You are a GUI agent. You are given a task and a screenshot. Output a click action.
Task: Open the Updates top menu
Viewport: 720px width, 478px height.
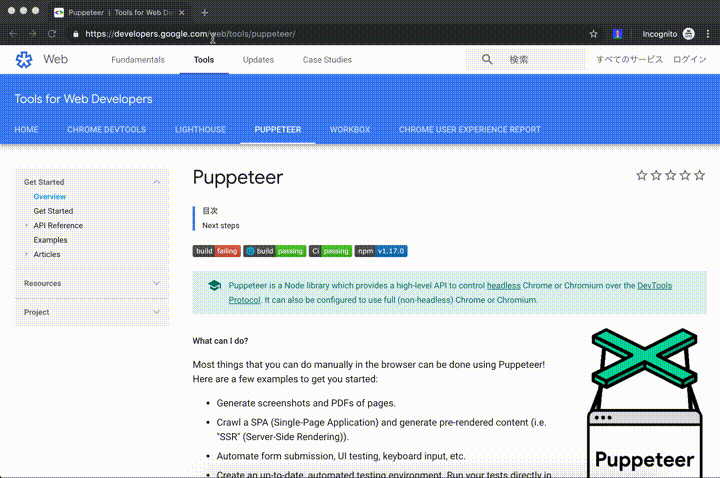coord(258,60)
